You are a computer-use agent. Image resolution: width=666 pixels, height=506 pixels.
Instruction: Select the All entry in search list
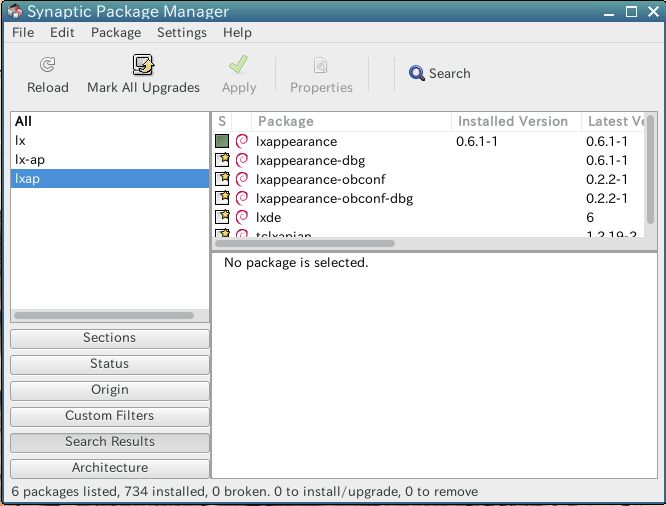point(110,122)
